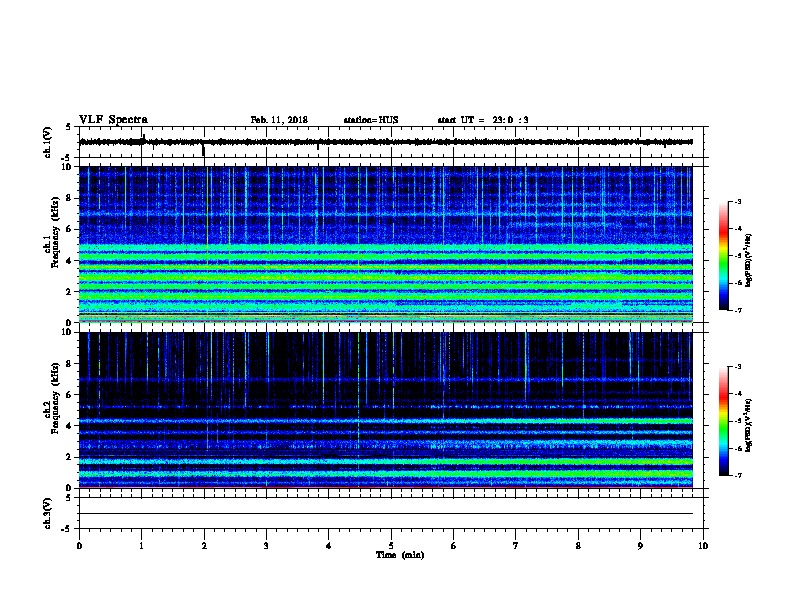Click tick label 7 on the Time axis
The height and width of the screenshot is (612, 792).
[516, 545]
